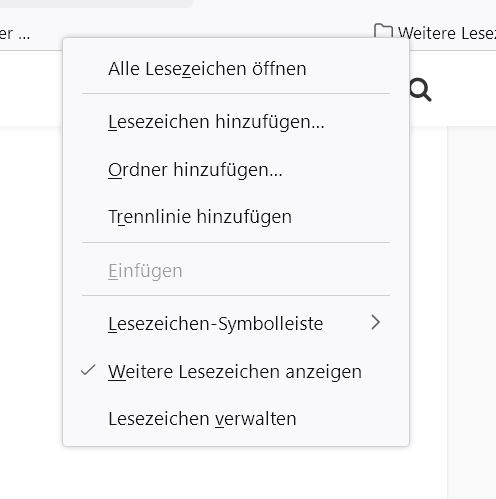The image size is (496, 499).
Task: Disable the Weitere Lesezeichen anzeigen option
Action: [x=236, y=372]
